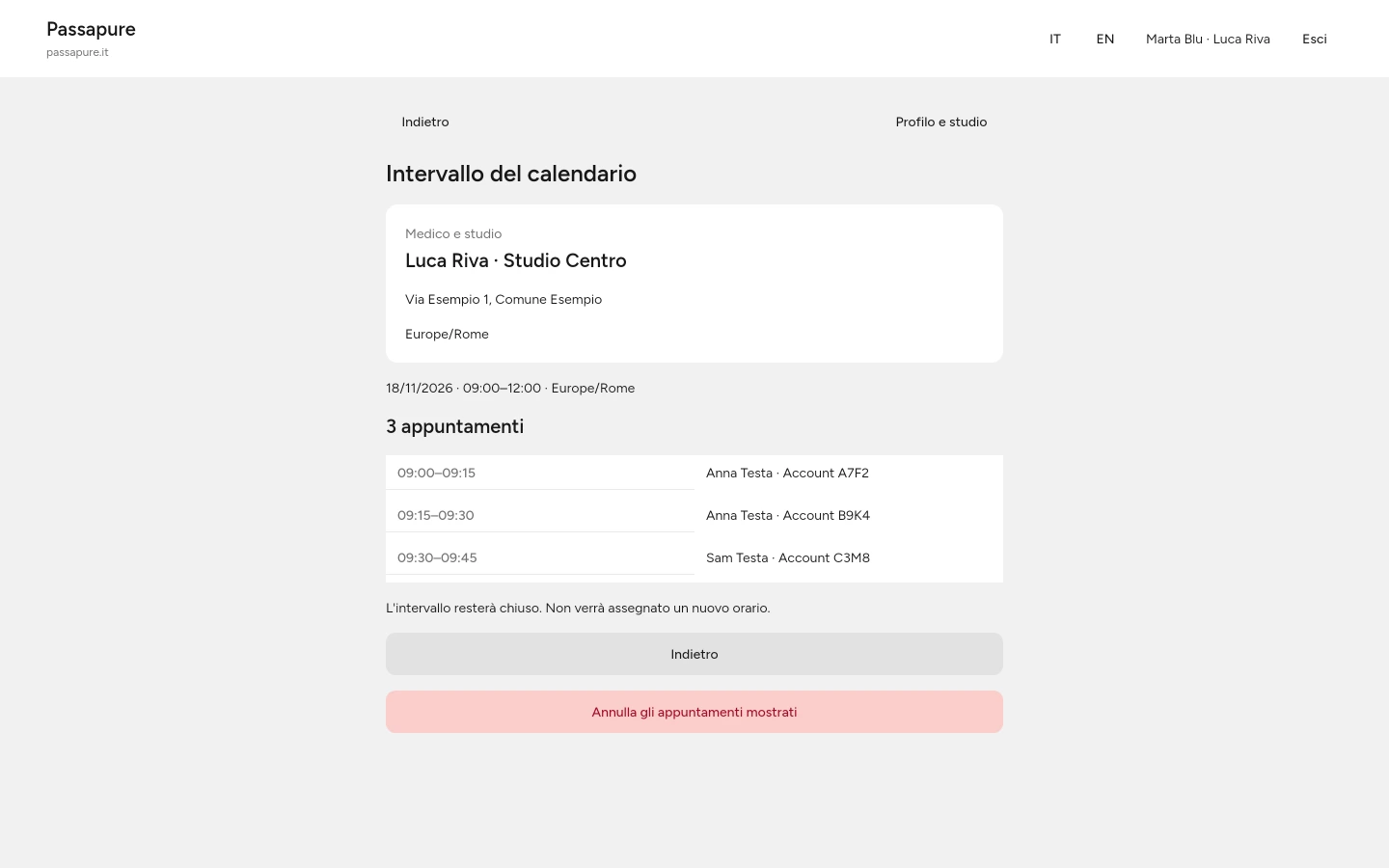Viewport: 1389px width, 868px height.
Task: Click the Intervallo del calendario title
Action: tap(511, 174)
